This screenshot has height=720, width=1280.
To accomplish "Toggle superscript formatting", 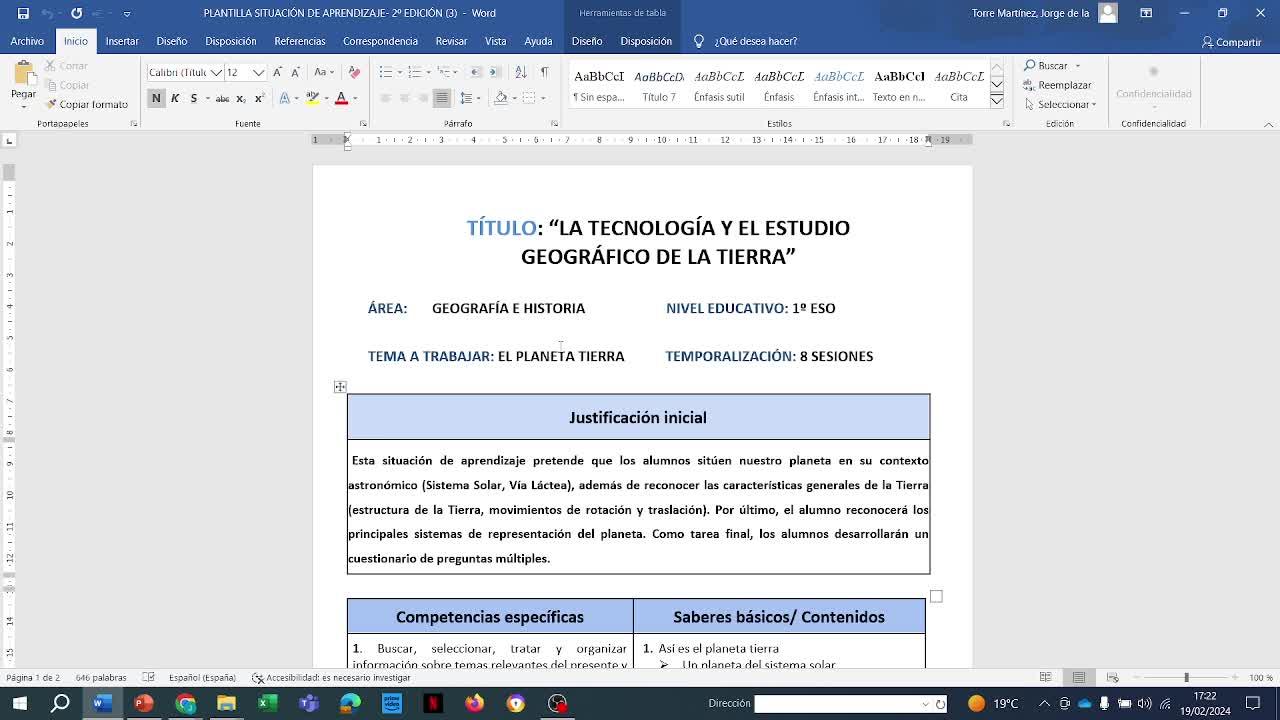I will (259, 98).
